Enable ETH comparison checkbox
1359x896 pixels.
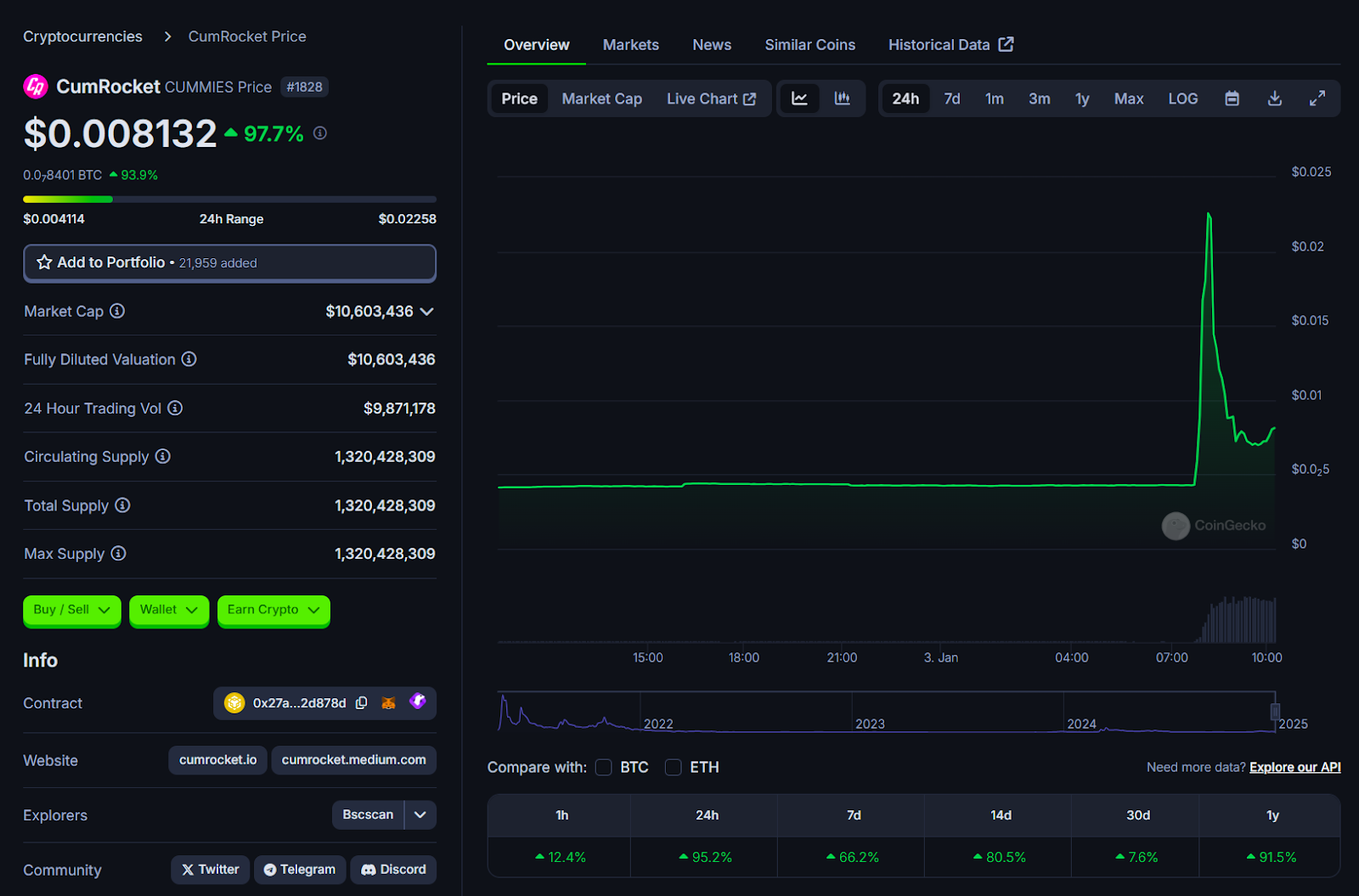point(674,768)
